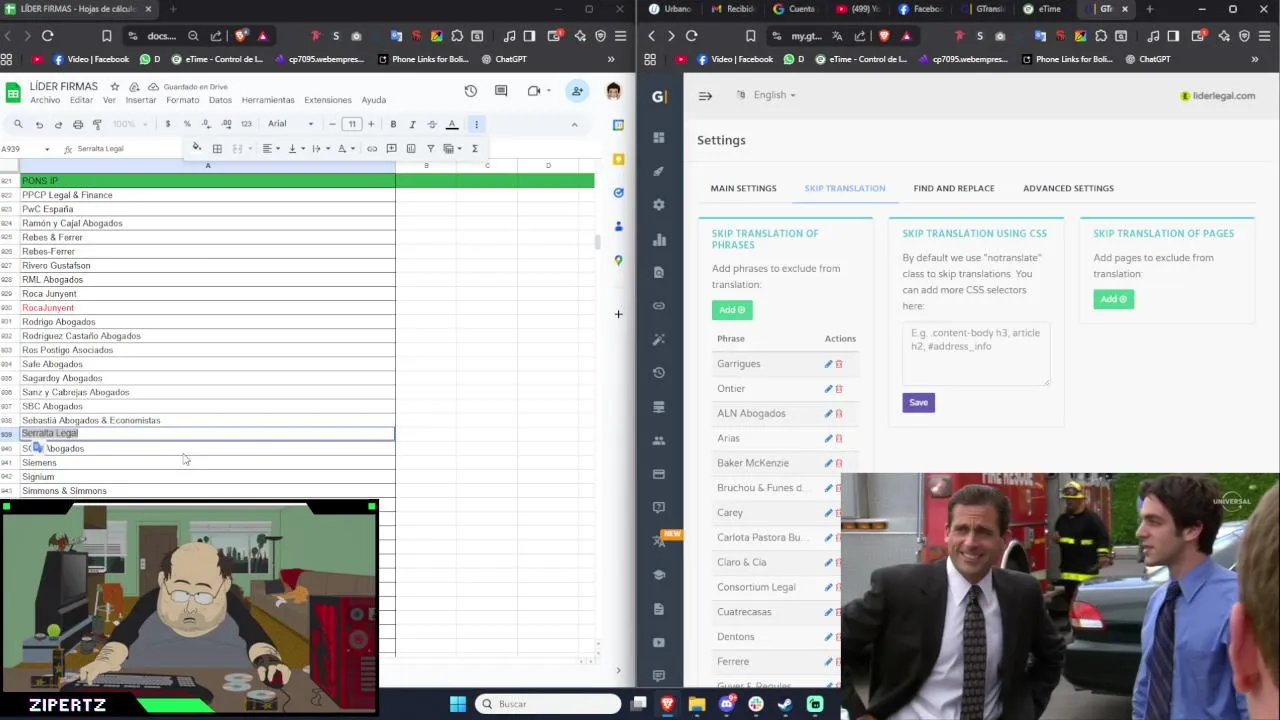Save the CSS selectors

[x=918, y=402]
